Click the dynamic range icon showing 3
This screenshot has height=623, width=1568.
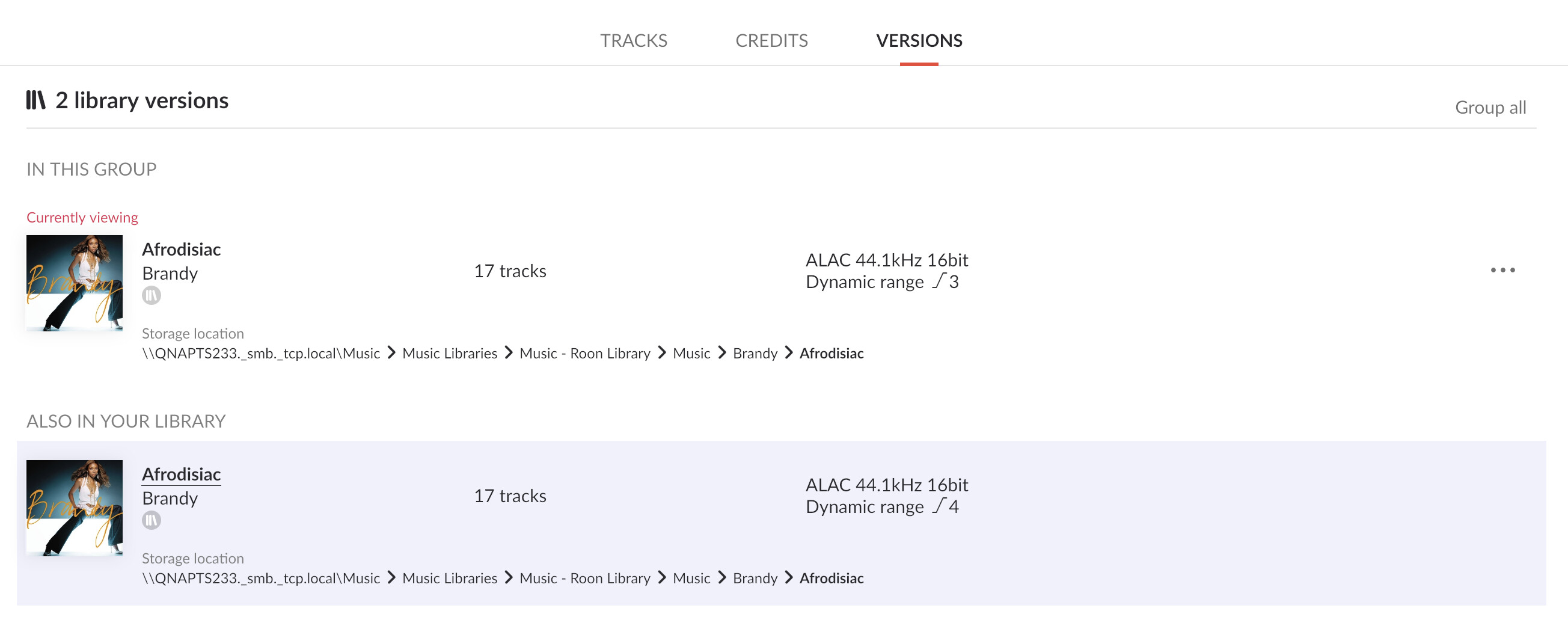pyautogui.click(x=939, y=281)
